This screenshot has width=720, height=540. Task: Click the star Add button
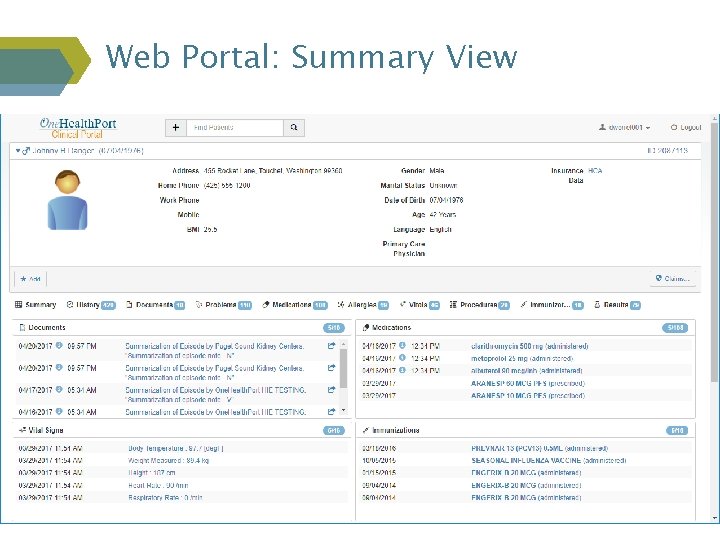point(30,279)
